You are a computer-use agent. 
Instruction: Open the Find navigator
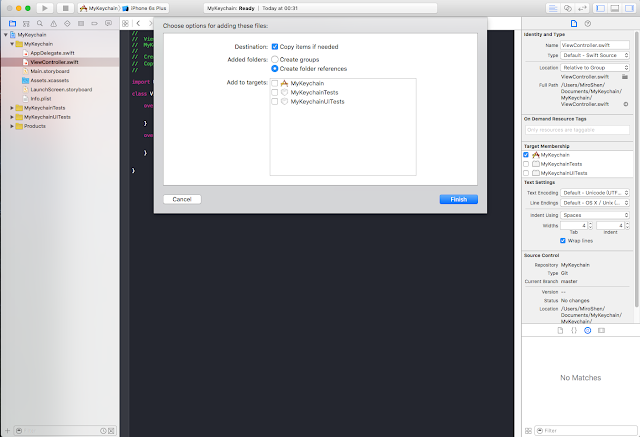pyautogui.click(x=40, y=24)
